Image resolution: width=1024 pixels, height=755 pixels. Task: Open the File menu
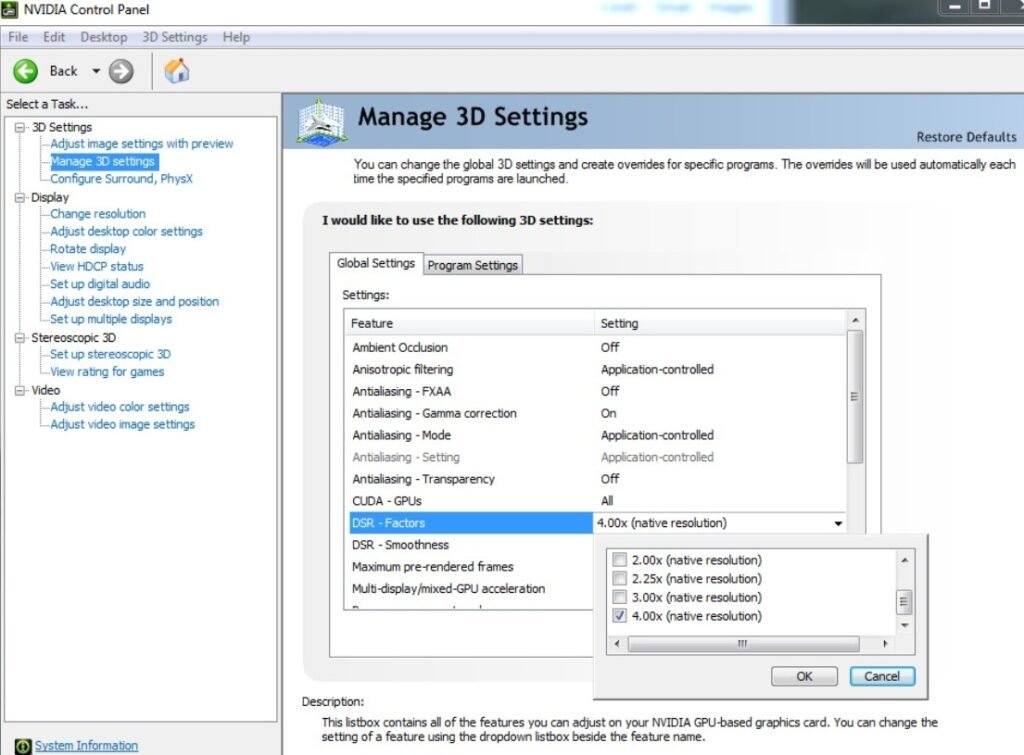click(18, 37)
